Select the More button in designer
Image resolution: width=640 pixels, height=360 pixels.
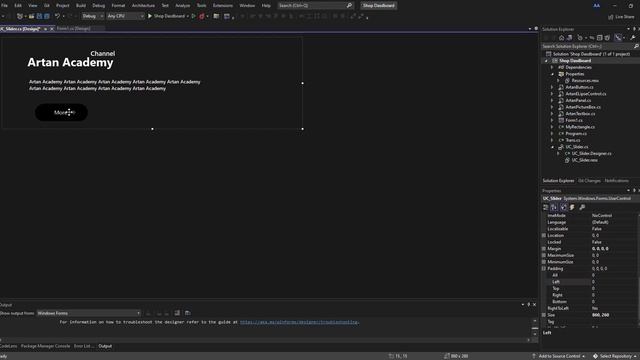(61, 112)
